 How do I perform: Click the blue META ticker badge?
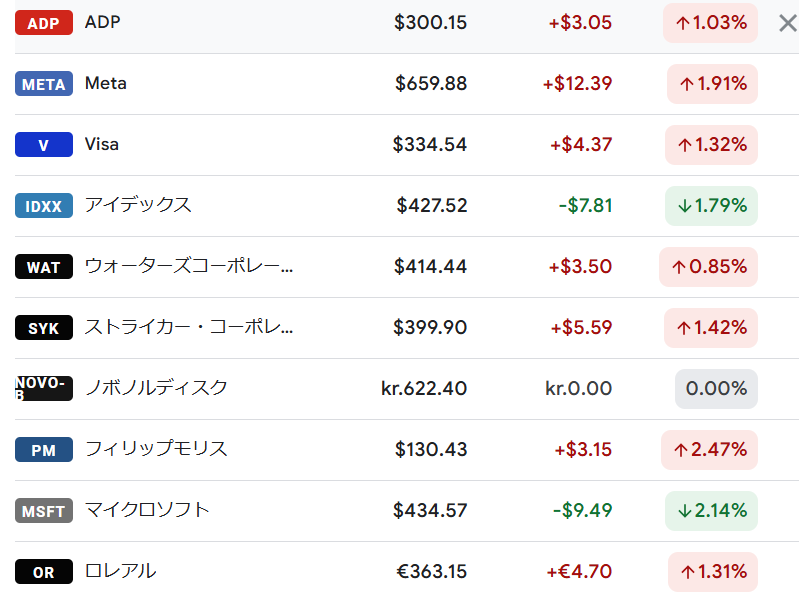(43, 84)
